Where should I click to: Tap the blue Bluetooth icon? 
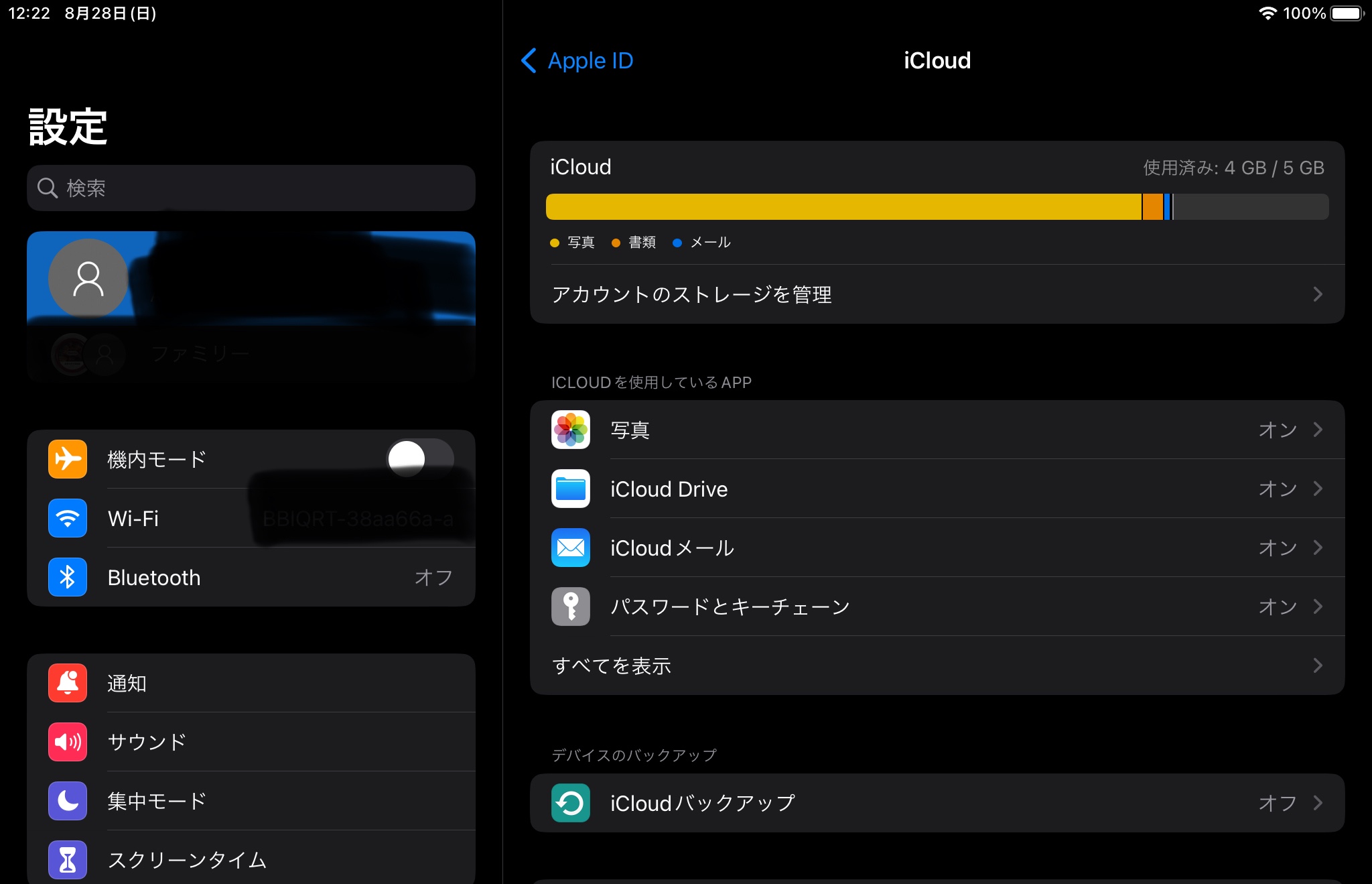click(x=68, y=577)
